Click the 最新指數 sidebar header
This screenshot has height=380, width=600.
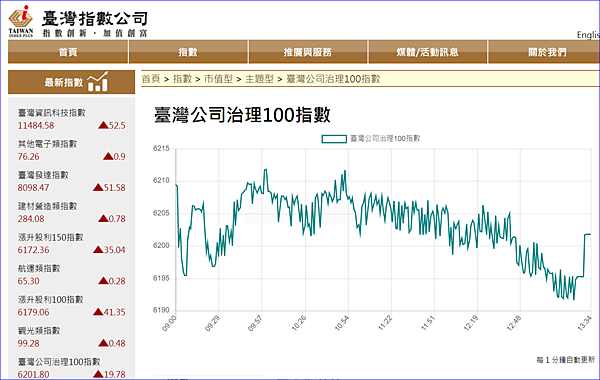(x=72, y=82)
